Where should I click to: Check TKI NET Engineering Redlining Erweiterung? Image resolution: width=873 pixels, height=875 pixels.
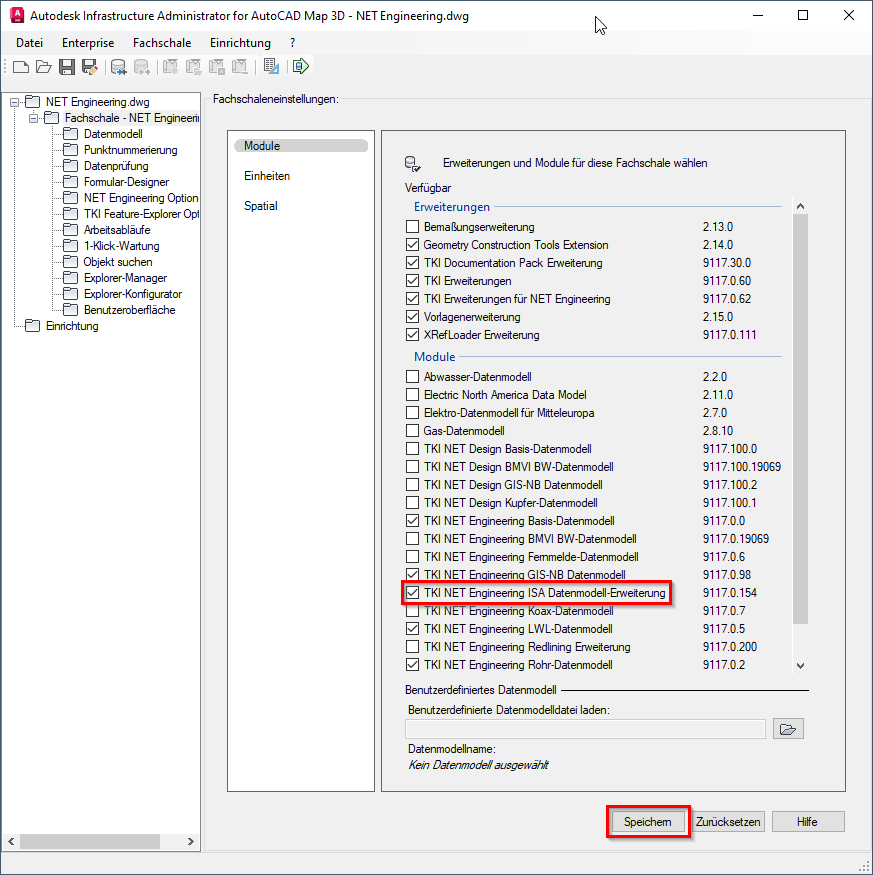click(x=412, y=647)
